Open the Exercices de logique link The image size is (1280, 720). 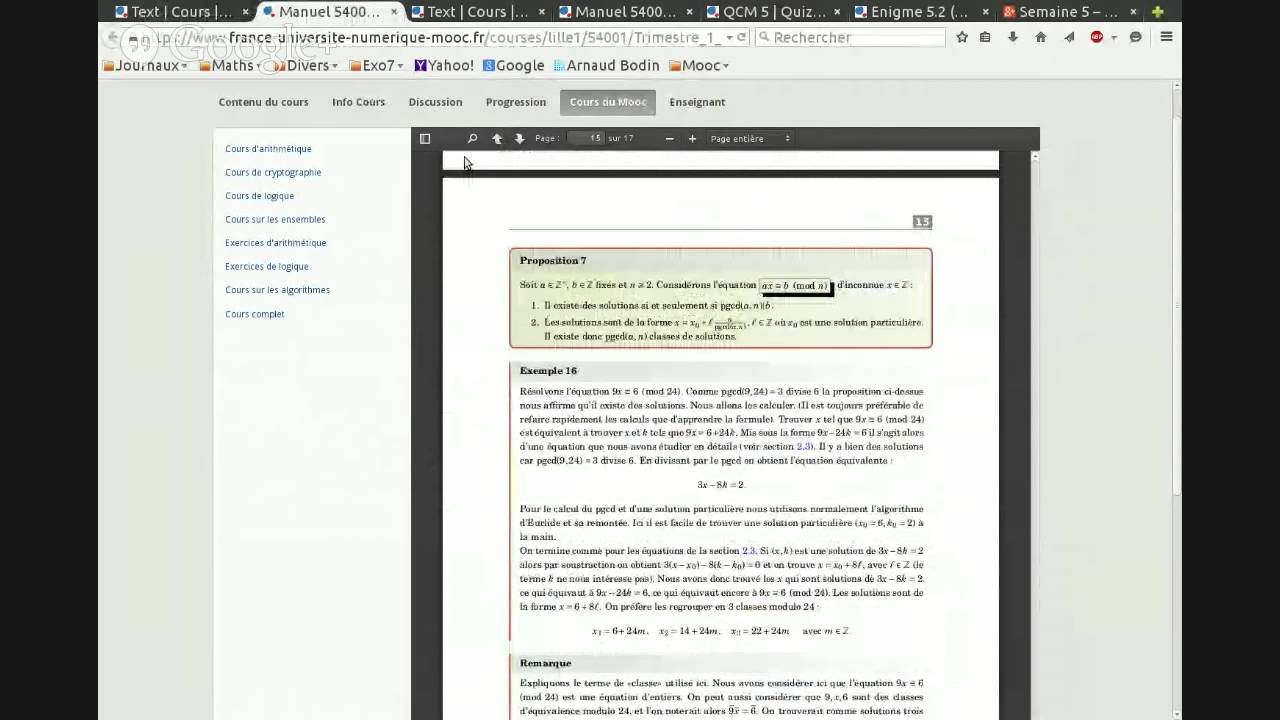pos(266,267)
